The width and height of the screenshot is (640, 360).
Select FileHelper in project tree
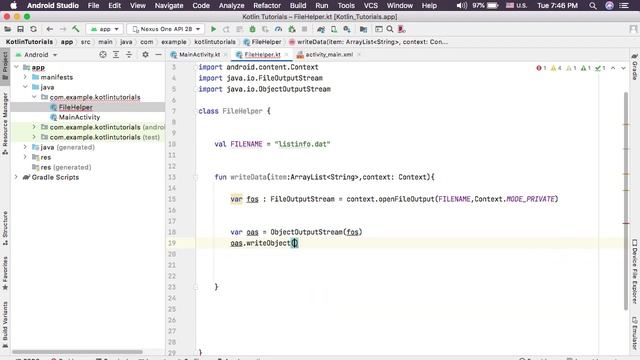pyautogui.click(x=76, y=107)
